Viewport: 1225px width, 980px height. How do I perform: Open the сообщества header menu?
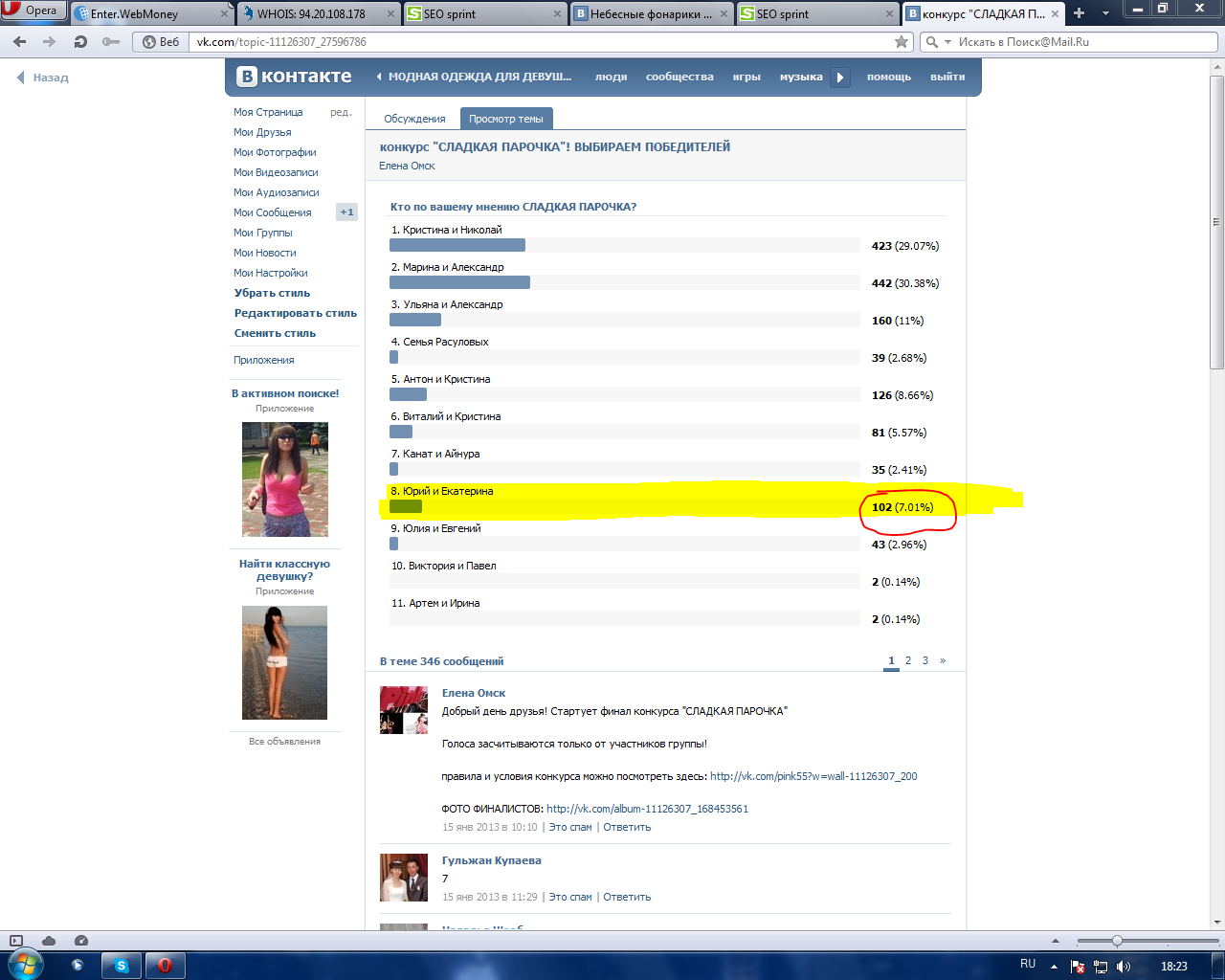point(679,77)
